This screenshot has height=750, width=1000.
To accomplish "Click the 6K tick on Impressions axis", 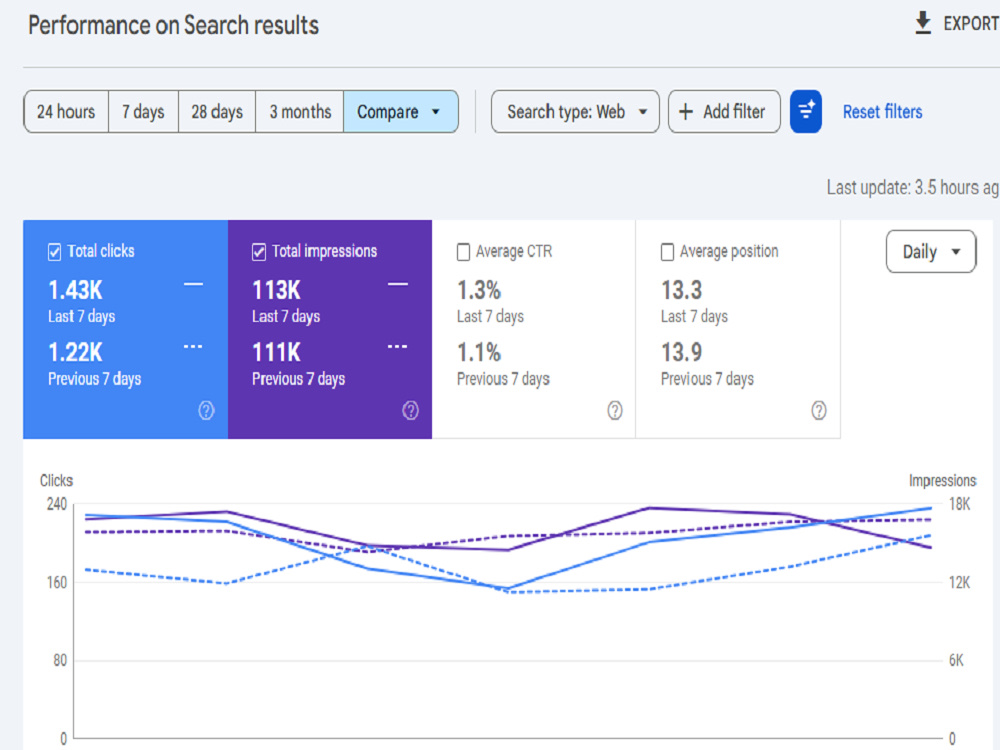I will (956, 660).
